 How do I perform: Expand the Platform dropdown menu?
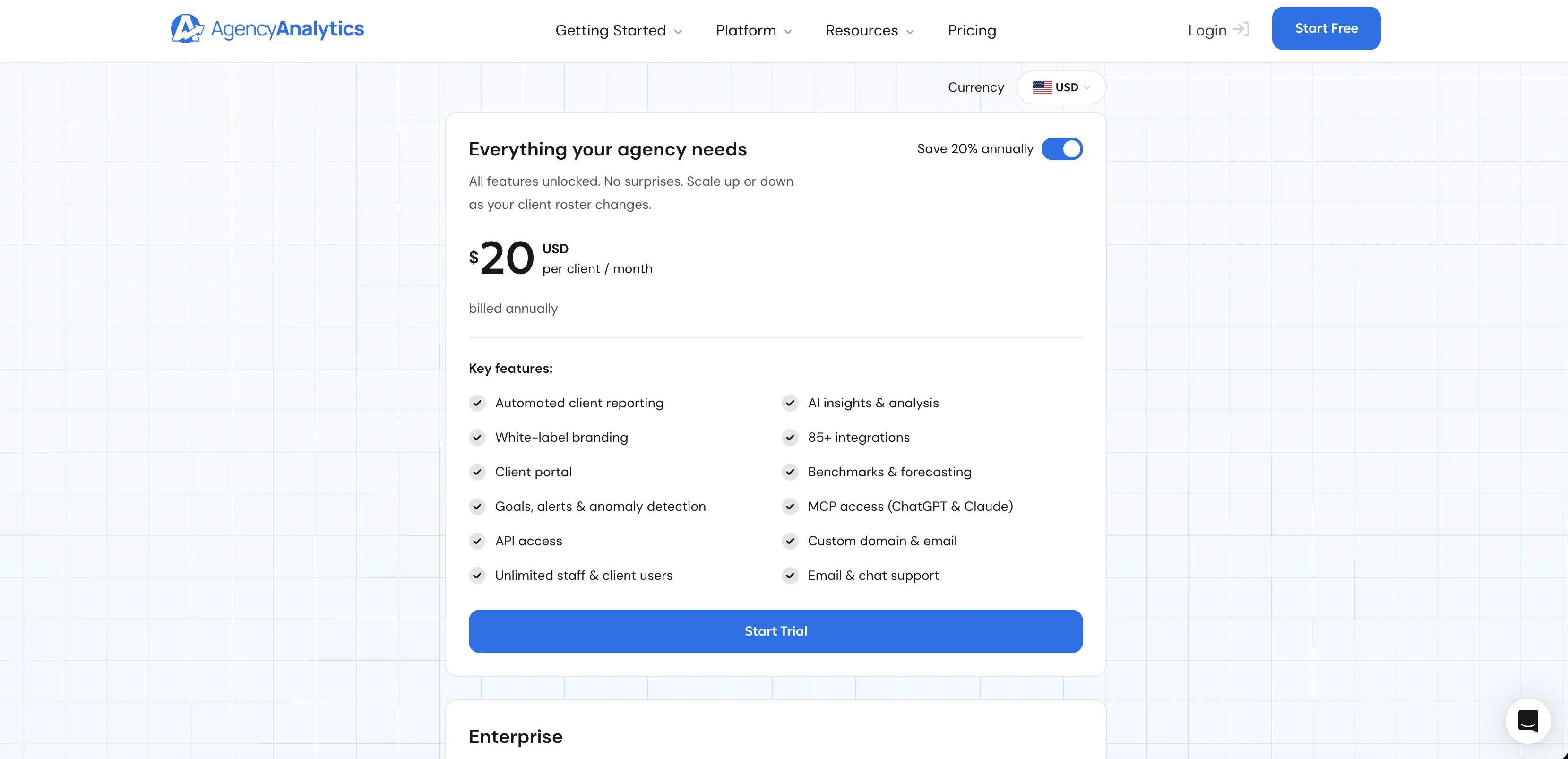754,30
